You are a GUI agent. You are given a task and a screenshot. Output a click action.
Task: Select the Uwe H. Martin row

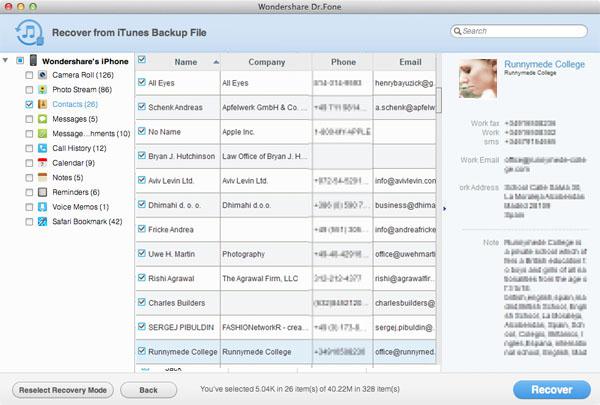pyautogui.click(x=285, y=254)
